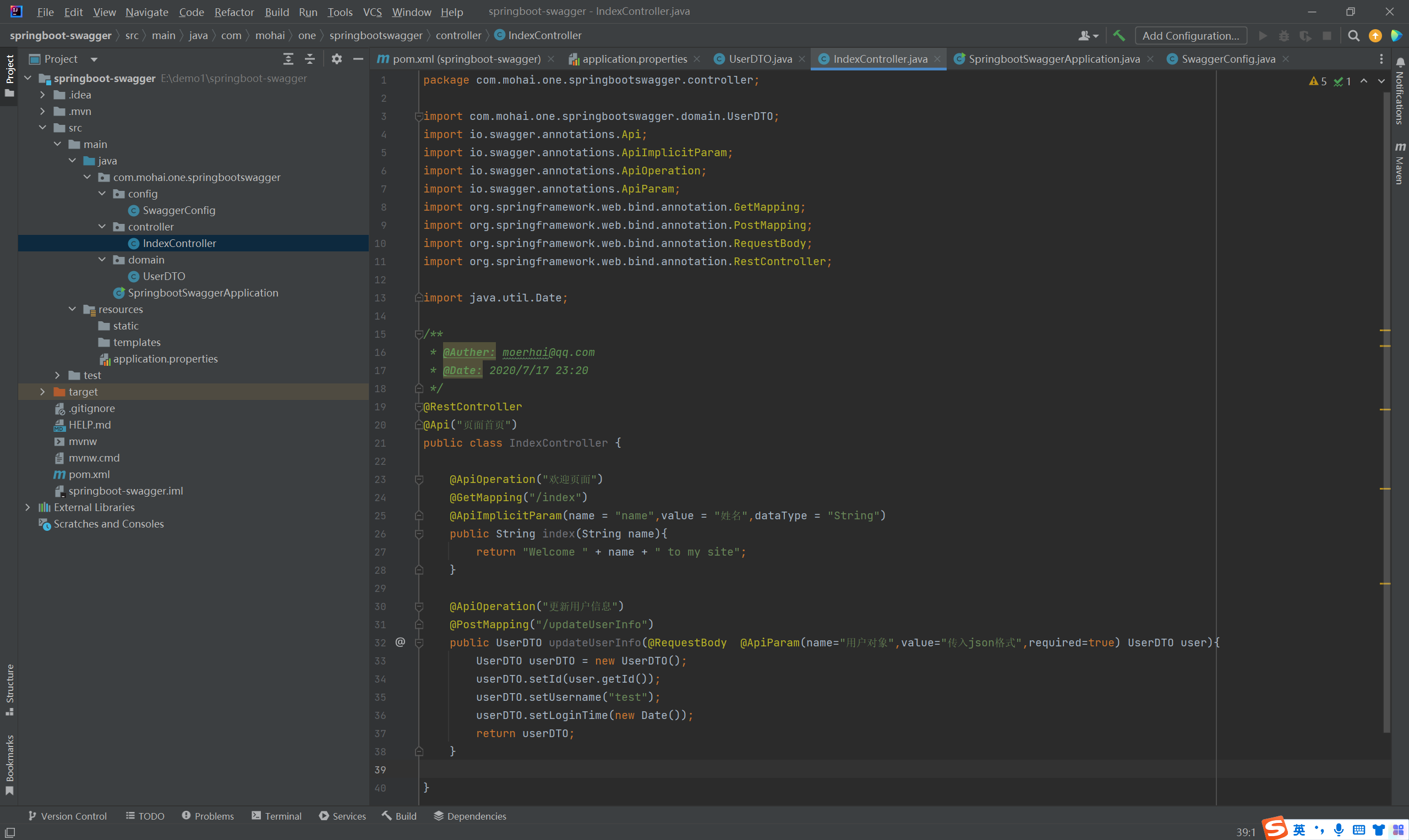Open the Project view dropdown

pos(94,59)
